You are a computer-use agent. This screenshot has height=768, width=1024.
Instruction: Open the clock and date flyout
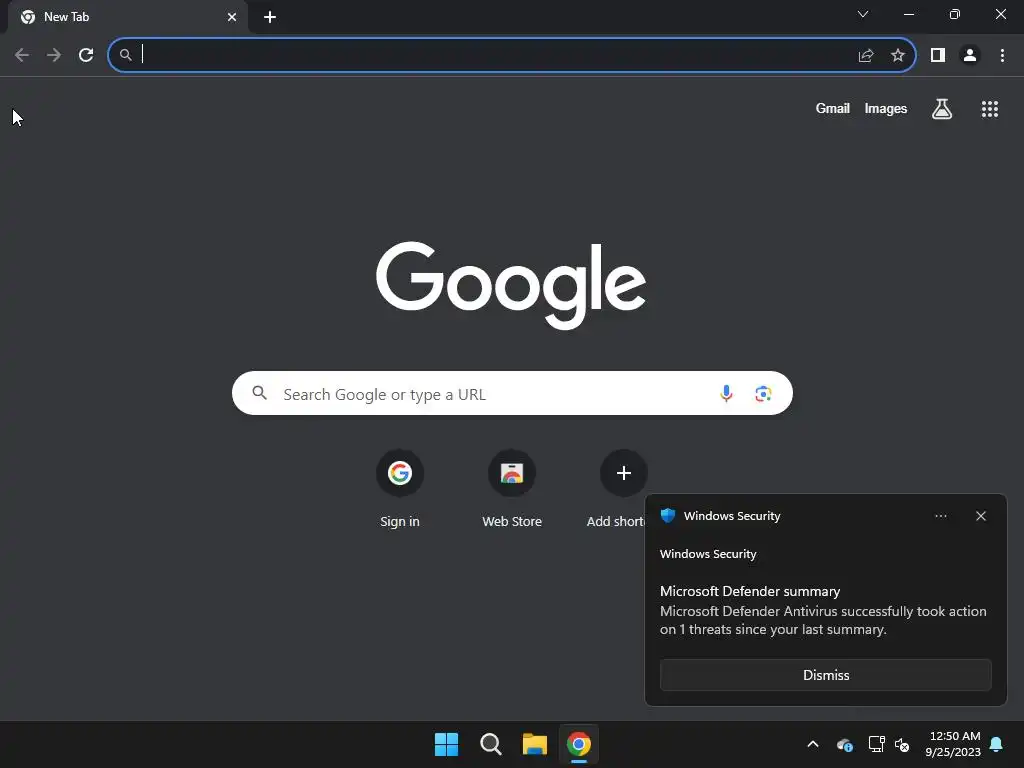953,744
